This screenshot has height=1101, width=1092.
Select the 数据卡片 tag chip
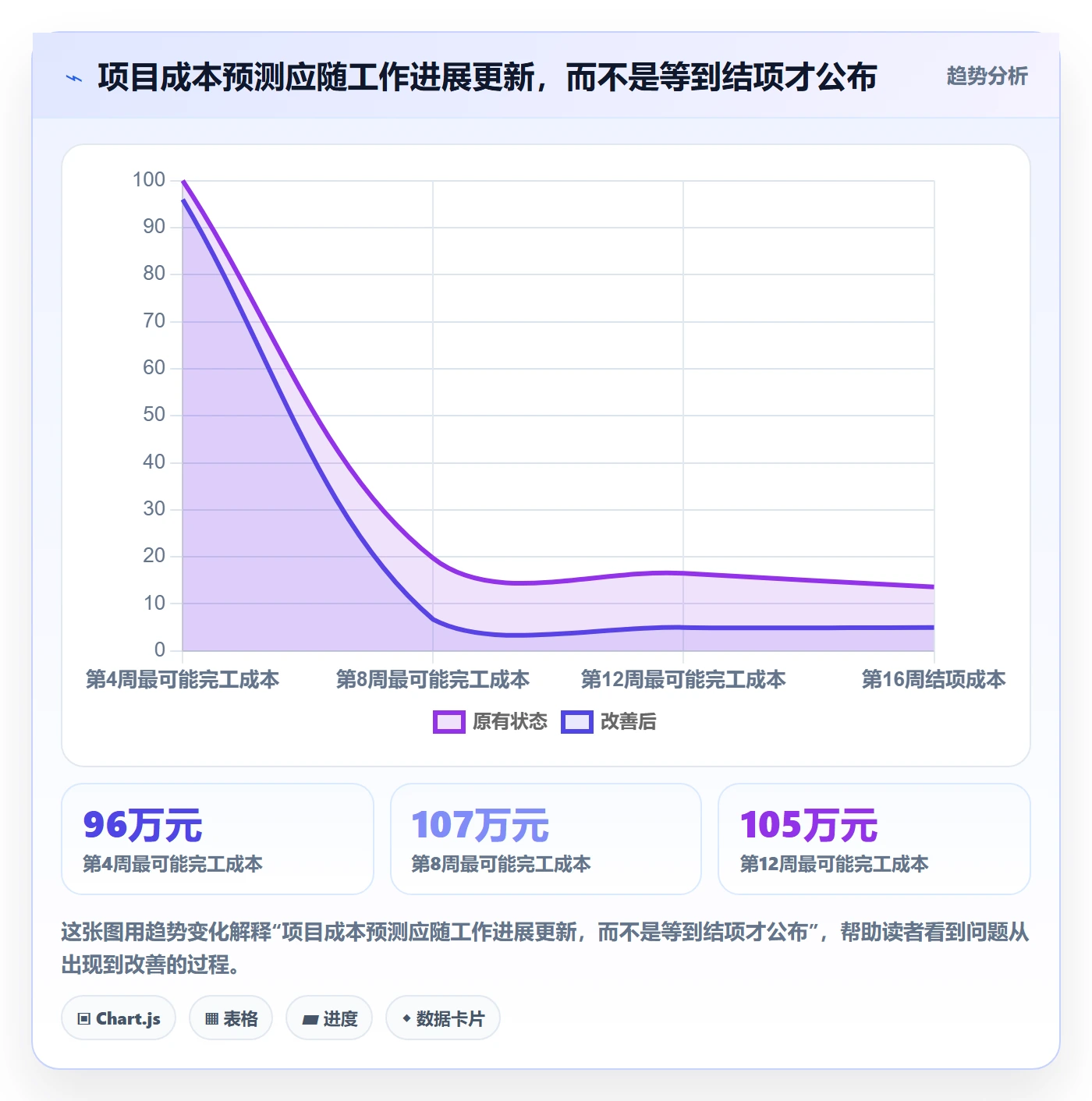click(443, 1018)
